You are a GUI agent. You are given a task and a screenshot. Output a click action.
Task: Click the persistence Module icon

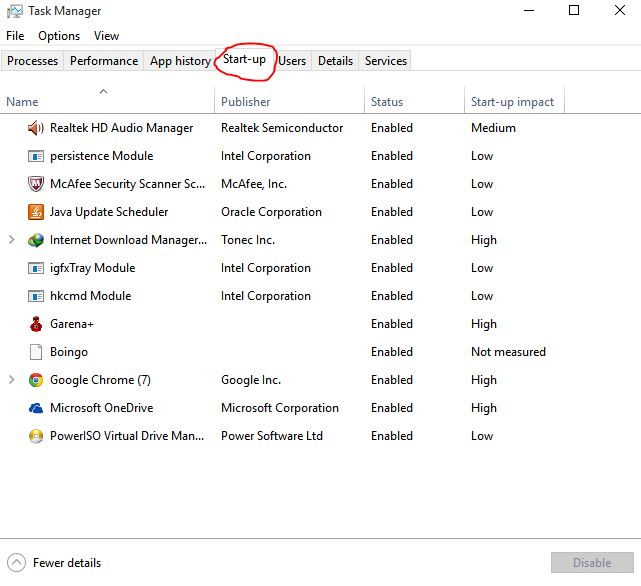[36, 156]
